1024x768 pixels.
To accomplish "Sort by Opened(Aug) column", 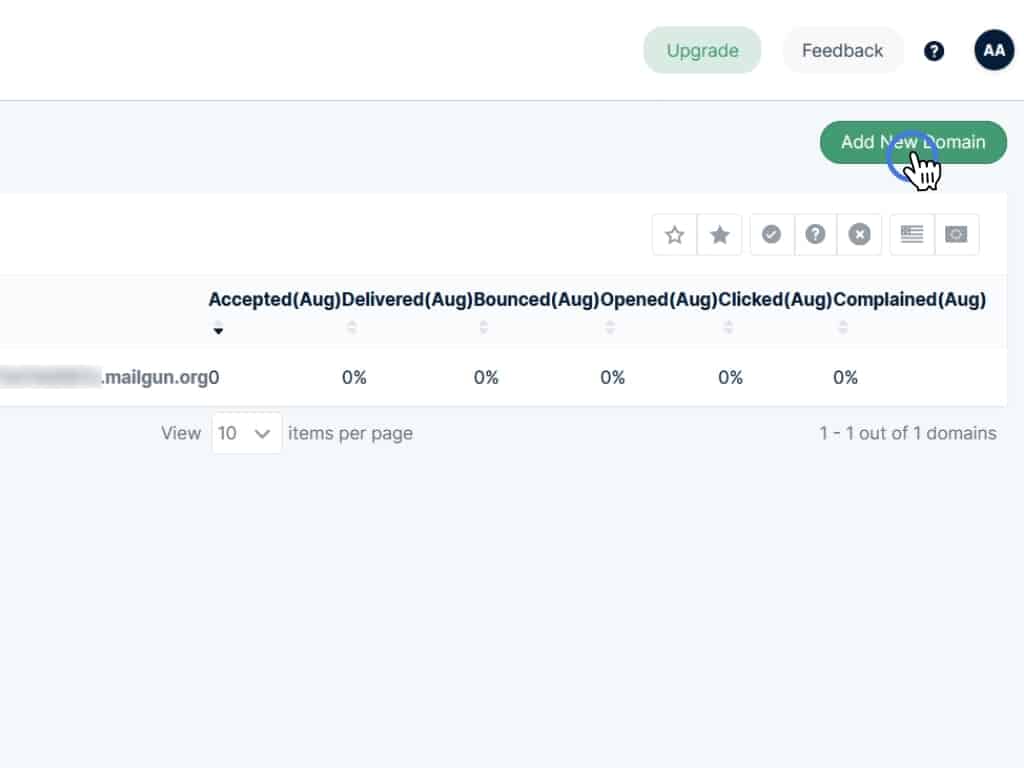I will pos(610,327).
